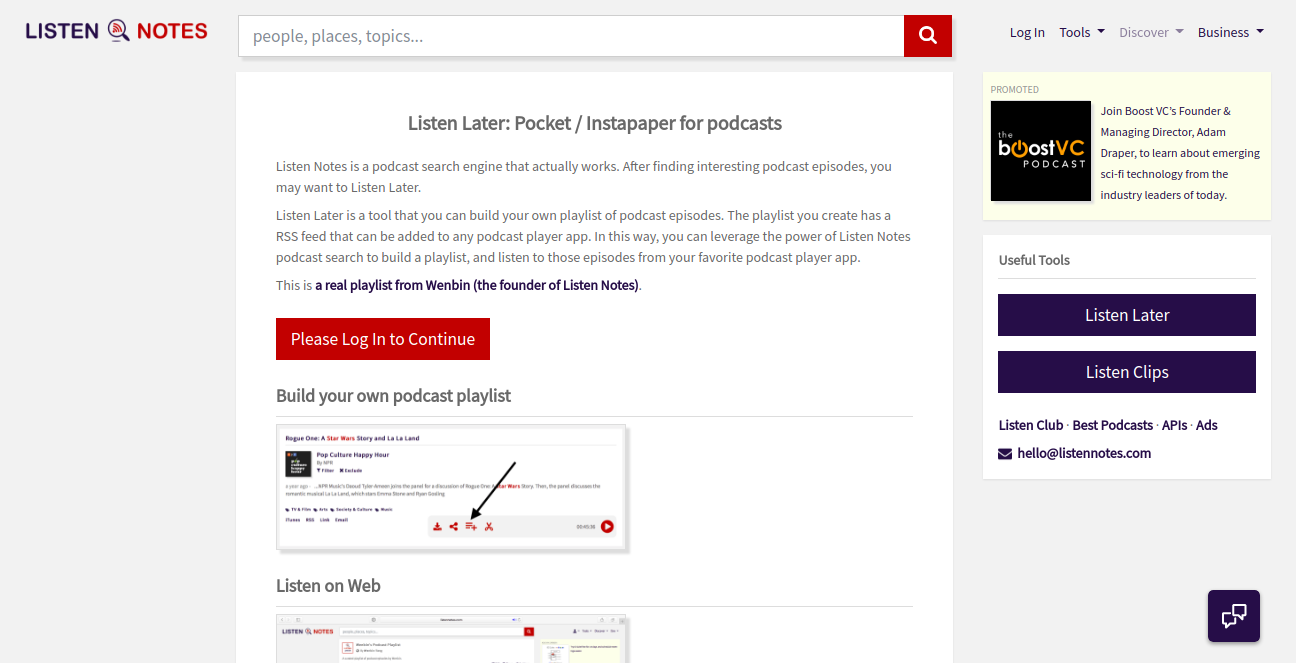1296x663 pixels.
Task: Open the APIs link
Action: pyautogui.click(x=1174, y=425)
